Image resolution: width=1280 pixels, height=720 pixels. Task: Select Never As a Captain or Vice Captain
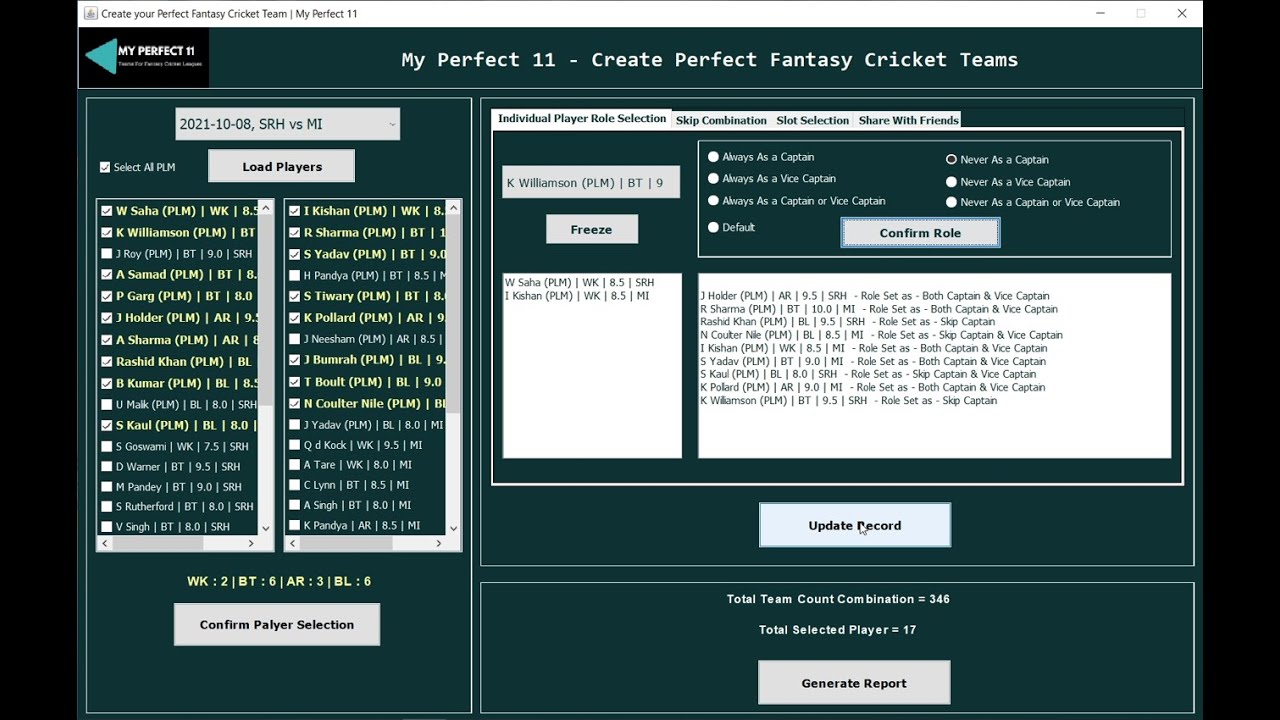[951, 202]
